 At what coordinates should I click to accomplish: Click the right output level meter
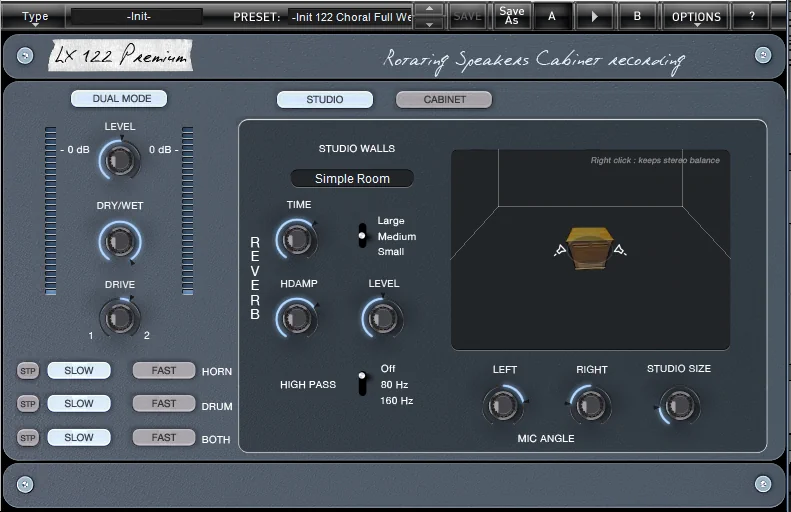tap(187, 210)
